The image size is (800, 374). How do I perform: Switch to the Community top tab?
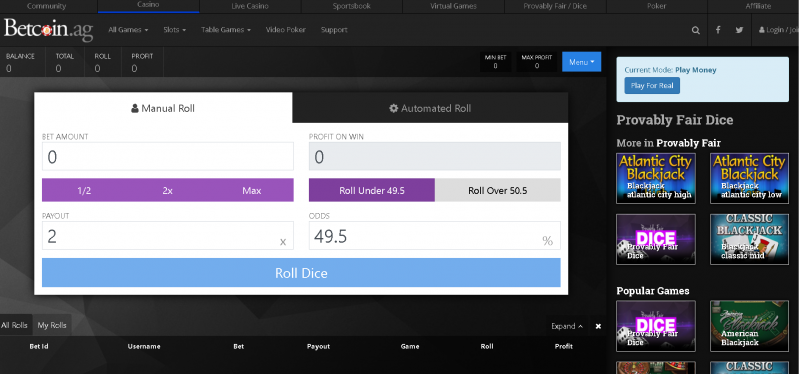(46, 6)
